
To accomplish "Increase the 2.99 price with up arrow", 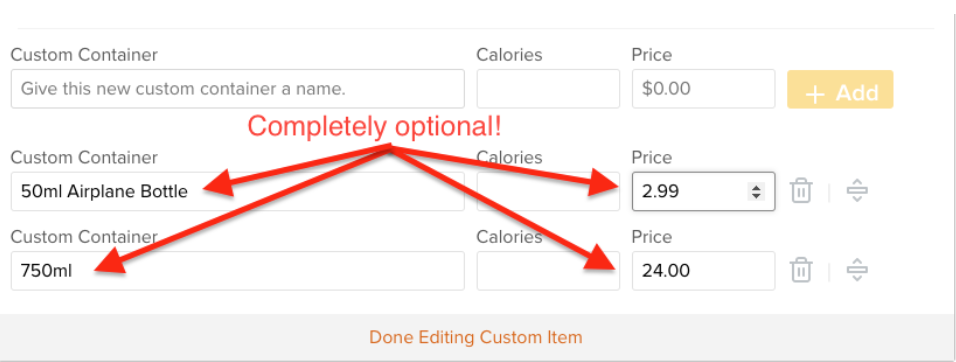I will pyautogui.click(x=756, y=188).
